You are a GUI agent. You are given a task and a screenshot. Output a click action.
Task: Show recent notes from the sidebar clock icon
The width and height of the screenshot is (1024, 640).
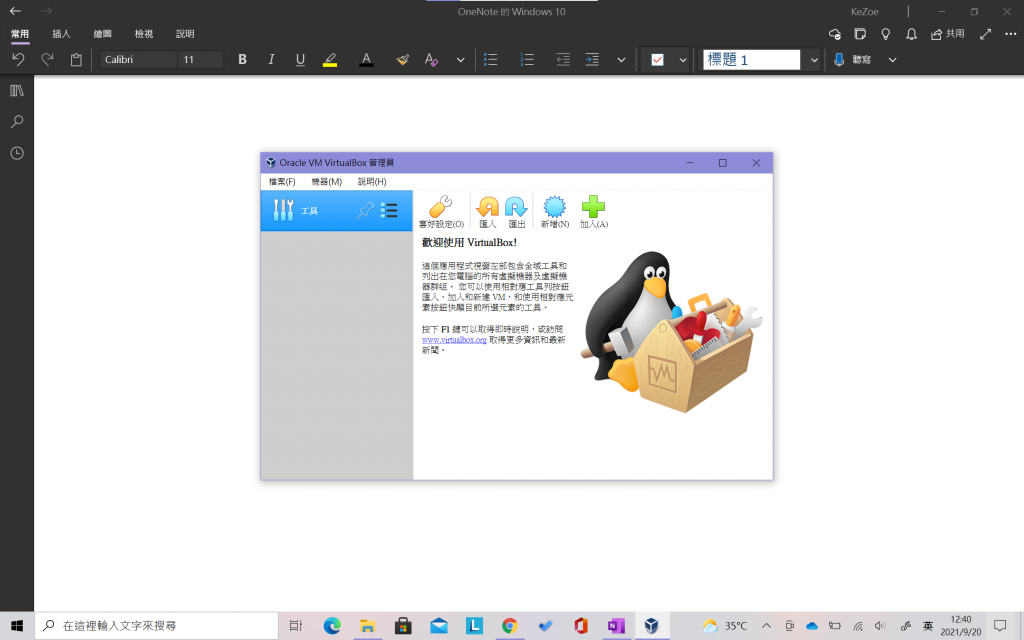[17, 153]
